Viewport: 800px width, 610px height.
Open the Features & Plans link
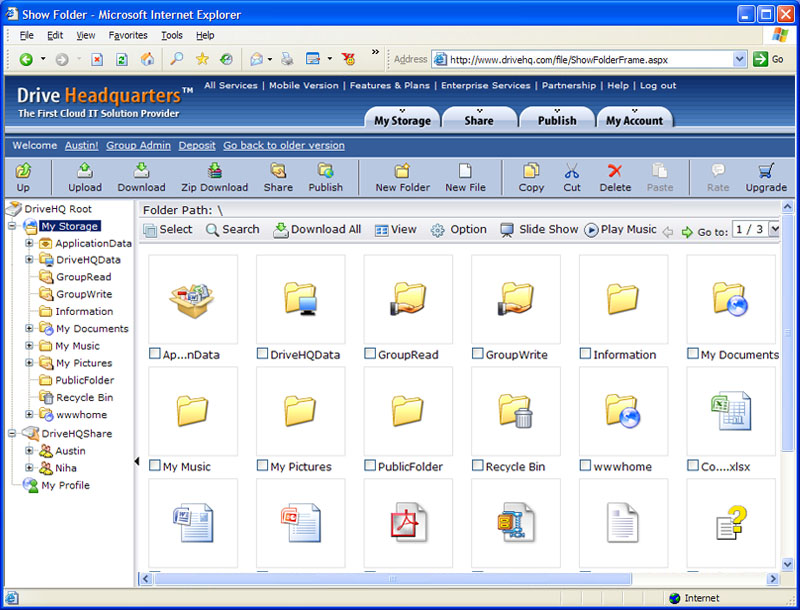pos(390,86)
